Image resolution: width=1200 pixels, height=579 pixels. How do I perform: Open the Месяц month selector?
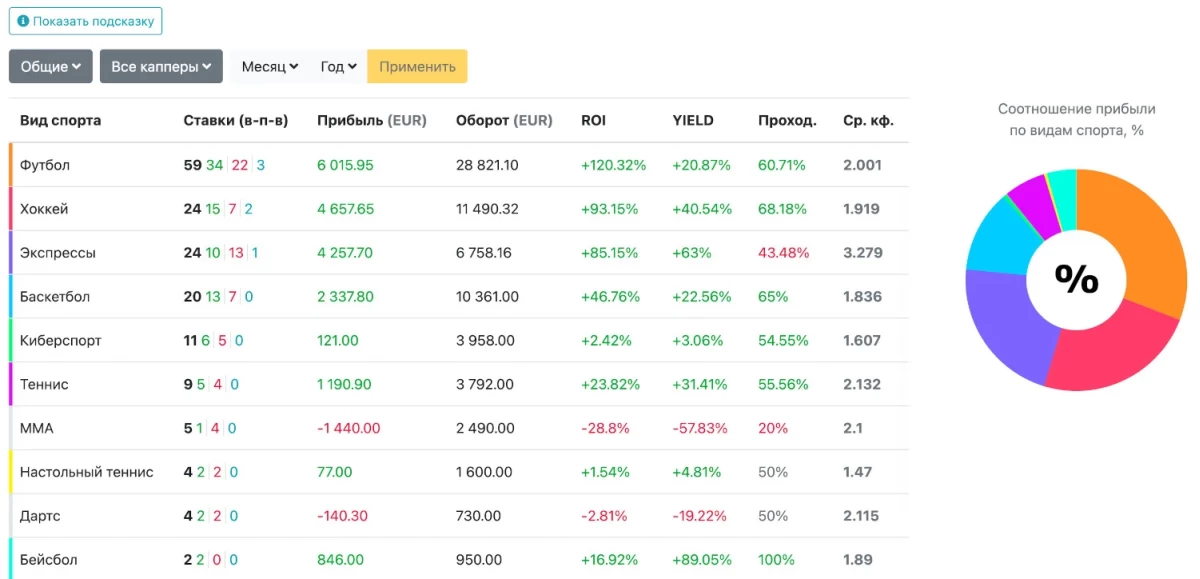[x=270, y=67]
